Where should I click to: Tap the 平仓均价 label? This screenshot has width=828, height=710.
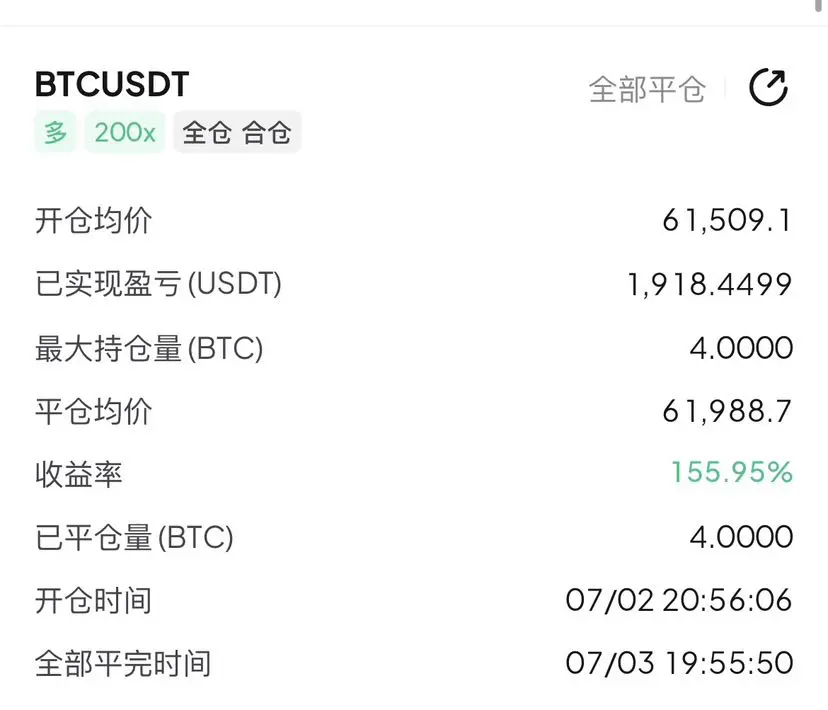(93, 411)
